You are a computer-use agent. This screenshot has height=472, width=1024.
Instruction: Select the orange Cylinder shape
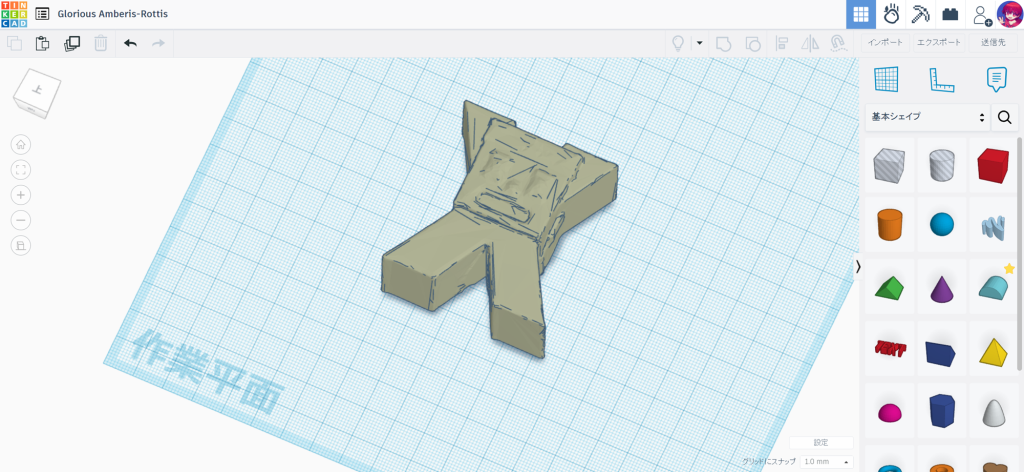coord(888,225)
